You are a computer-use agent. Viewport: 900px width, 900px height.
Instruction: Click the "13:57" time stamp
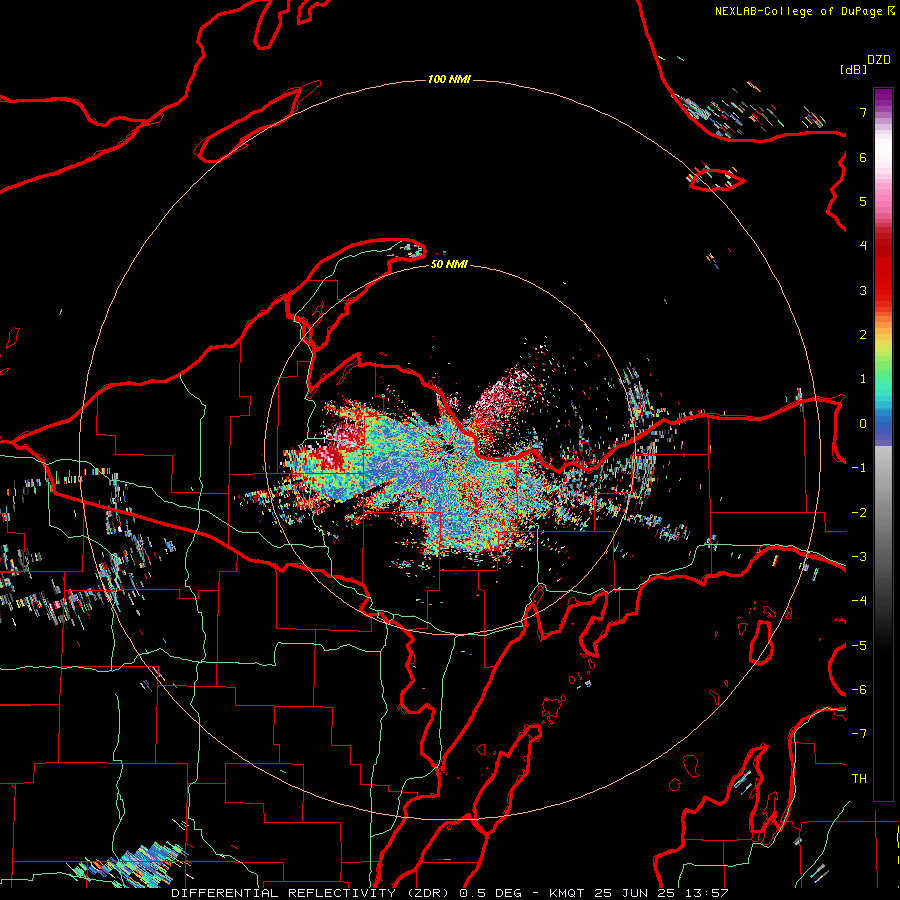click(x=707, y=893)
